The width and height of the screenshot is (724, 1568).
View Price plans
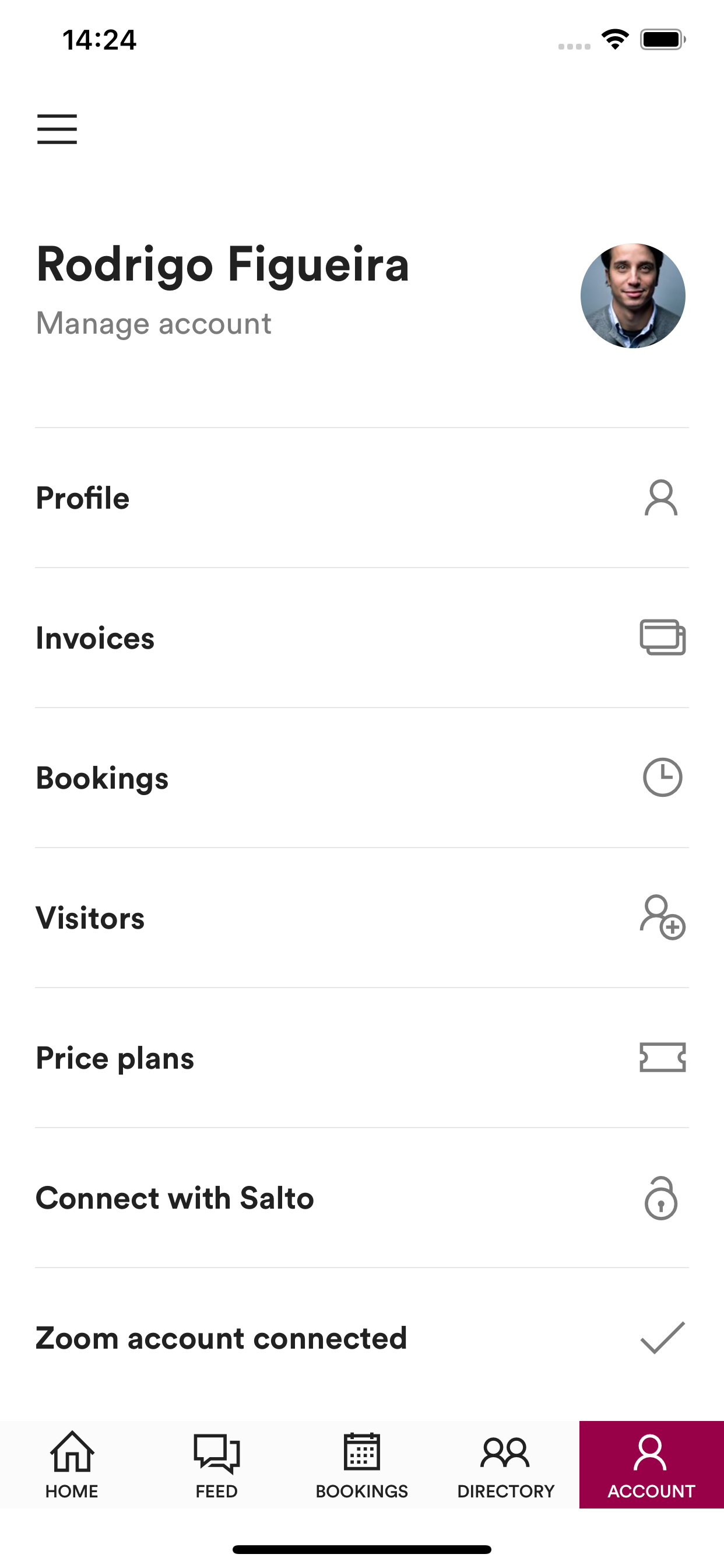pos(362,1058)
